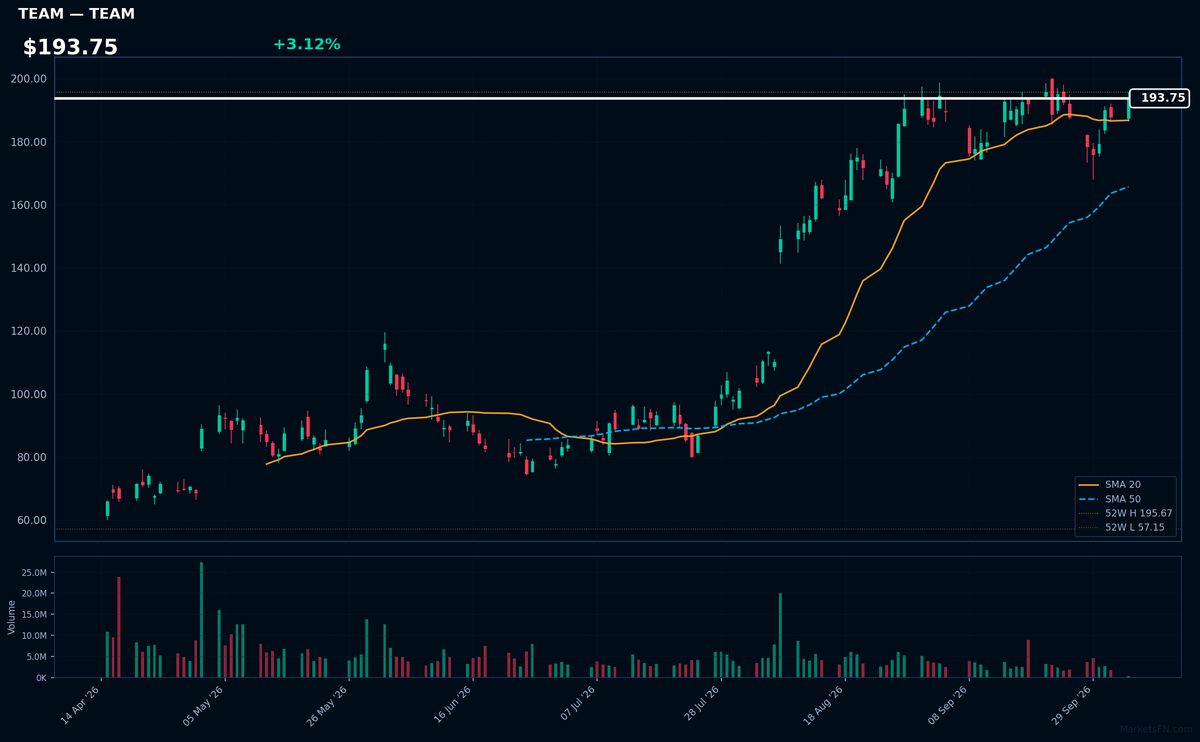The image size is (1200, 742).
Task: Select the $193.75 headline price
Action: tap(70, 47)
